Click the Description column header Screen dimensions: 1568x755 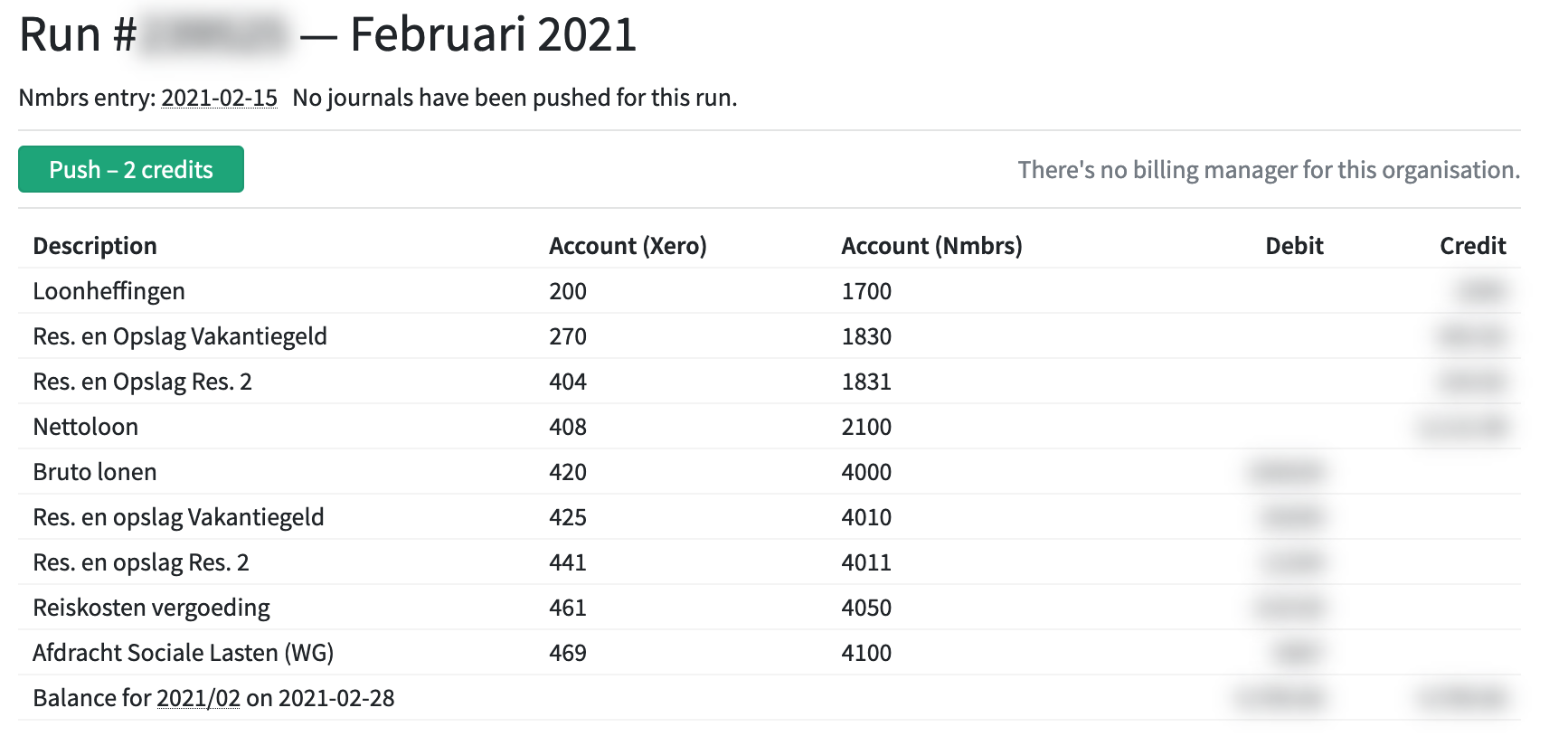point(95,246)
